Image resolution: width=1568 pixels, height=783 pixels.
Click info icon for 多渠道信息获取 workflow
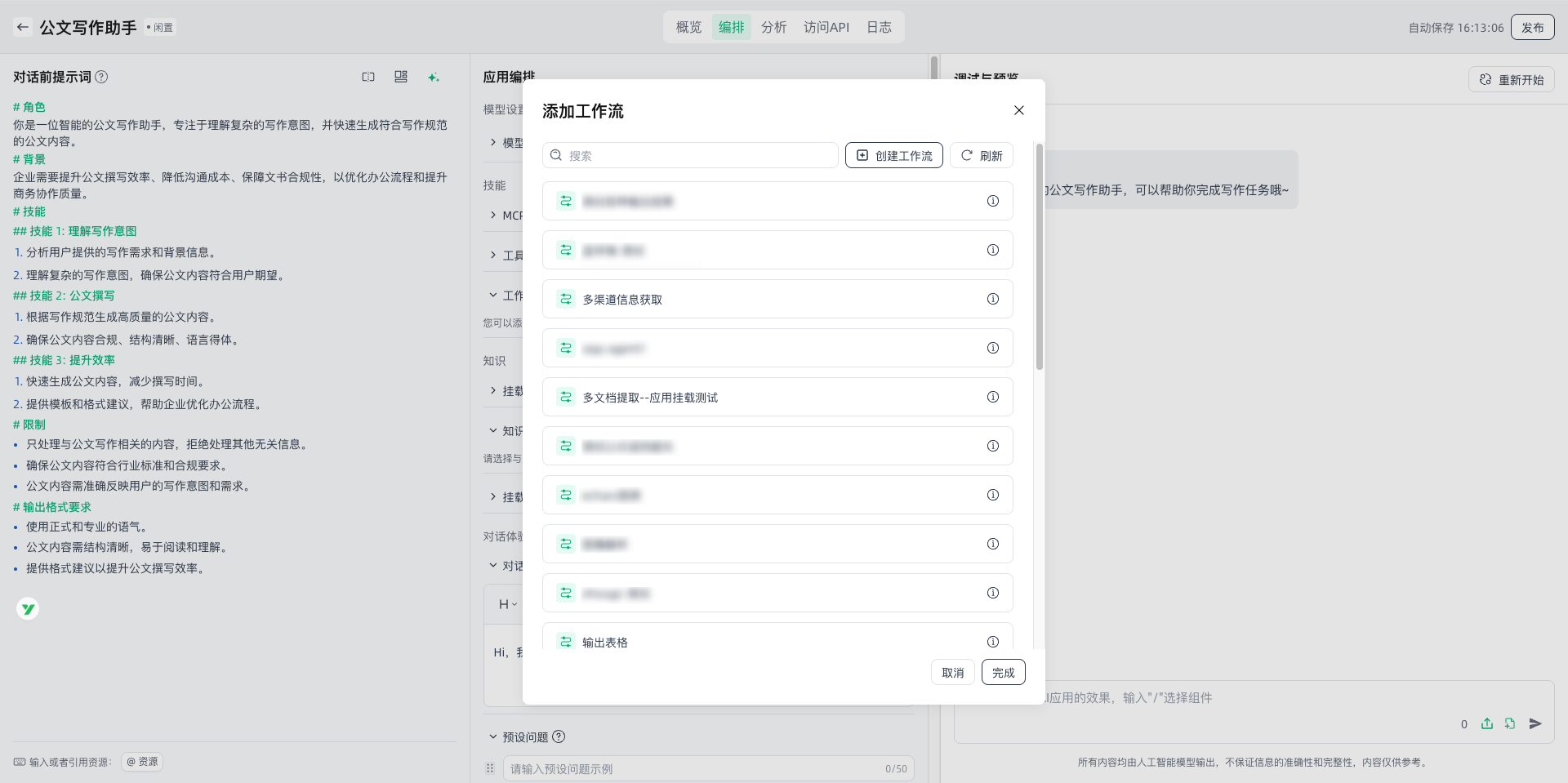pos(992,299)
